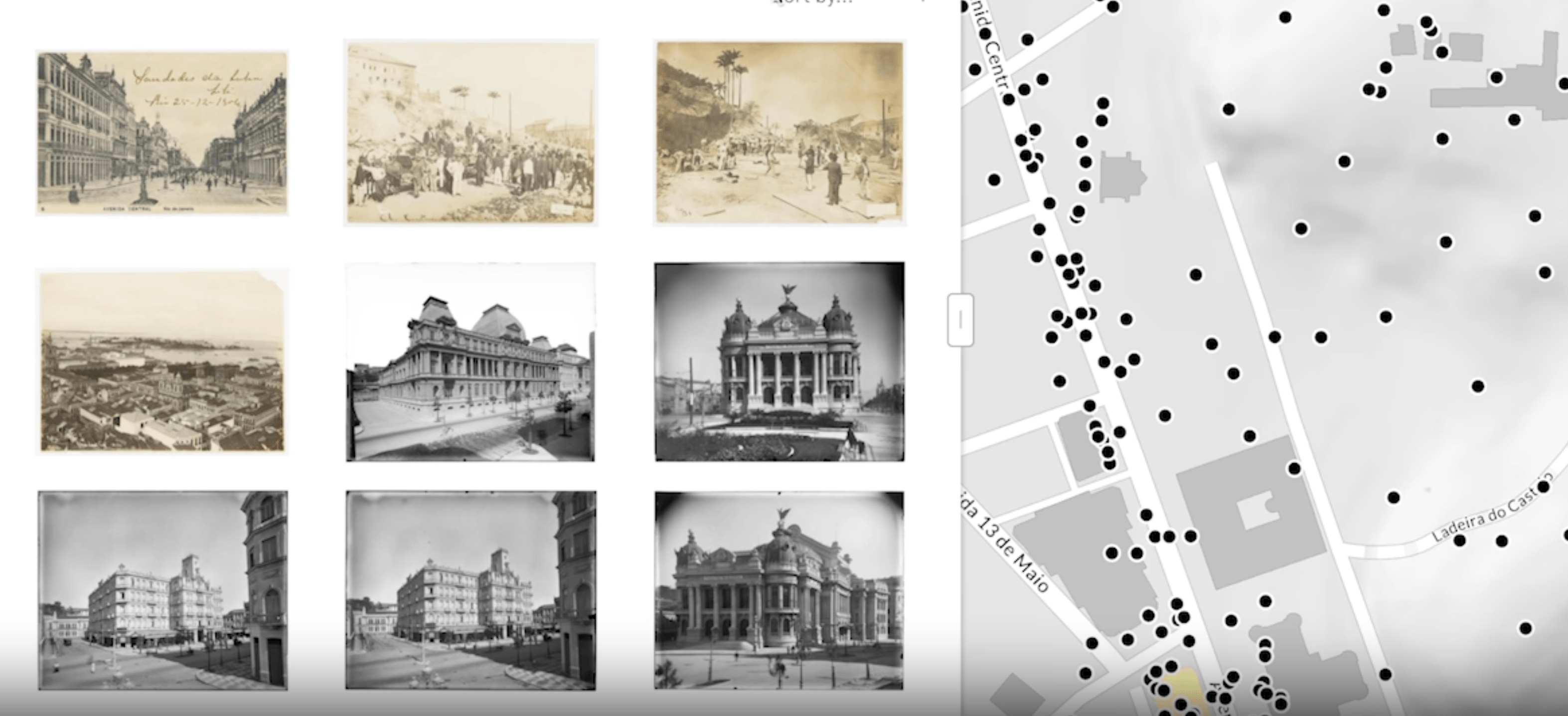Select bottom-left hotel building street photo
Screen dimensions: 1568x716
click(162, 590)
